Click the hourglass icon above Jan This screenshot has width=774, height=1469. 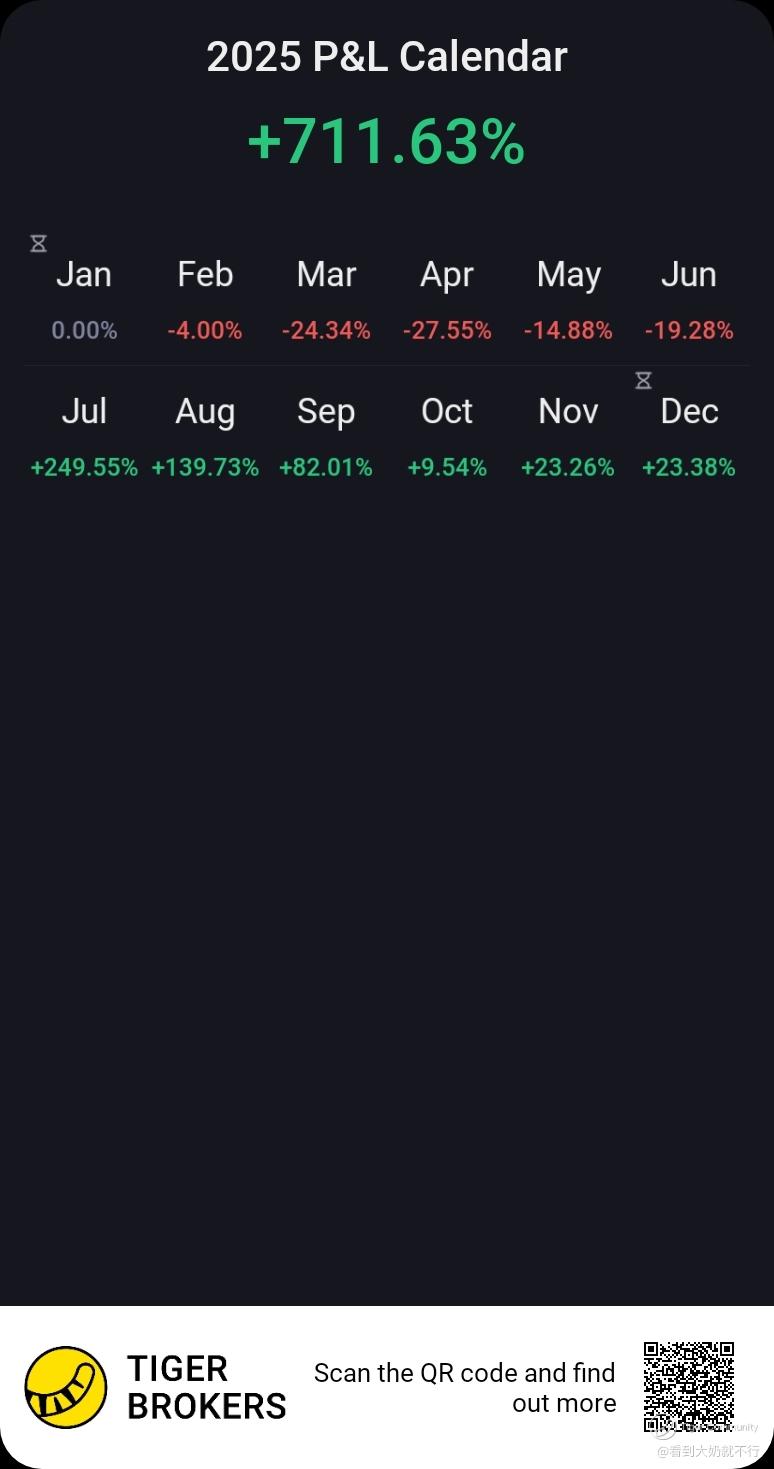38,243
